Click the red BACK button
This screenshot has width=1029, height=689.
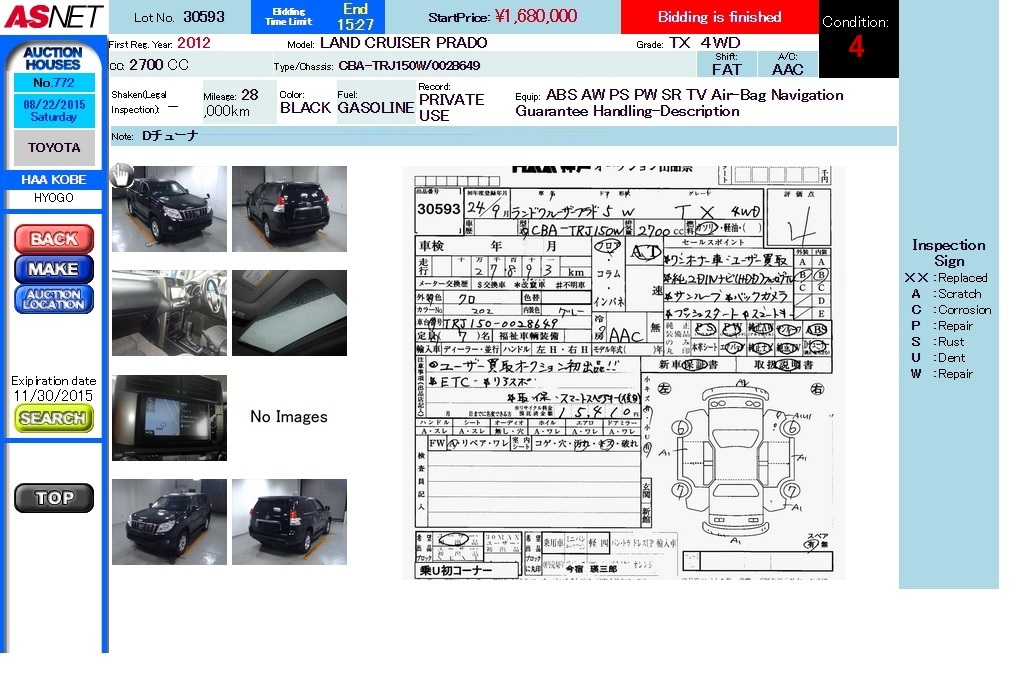53,239
